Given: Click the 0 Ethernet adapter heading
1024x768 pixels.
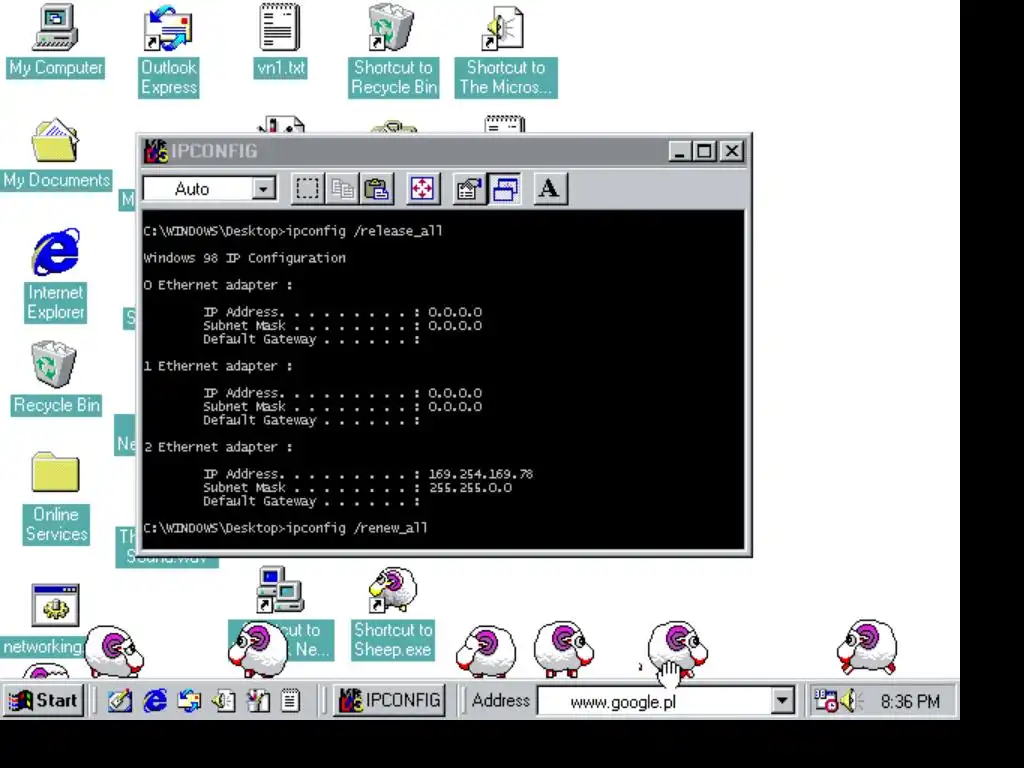Looking at the screenshot, I should coord(218,285).
